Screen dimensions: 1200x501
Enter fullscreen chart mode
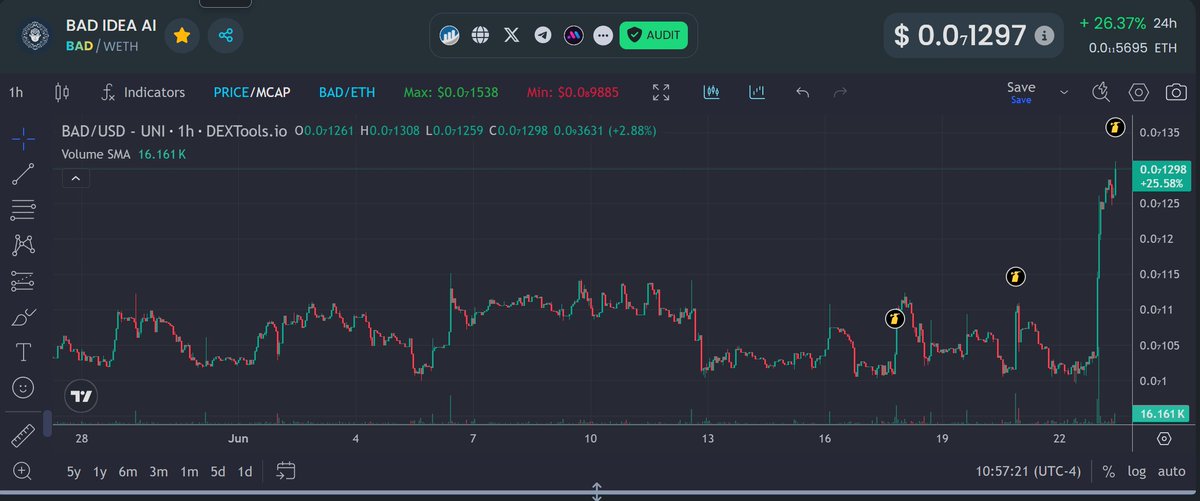[x=661, y=92]
